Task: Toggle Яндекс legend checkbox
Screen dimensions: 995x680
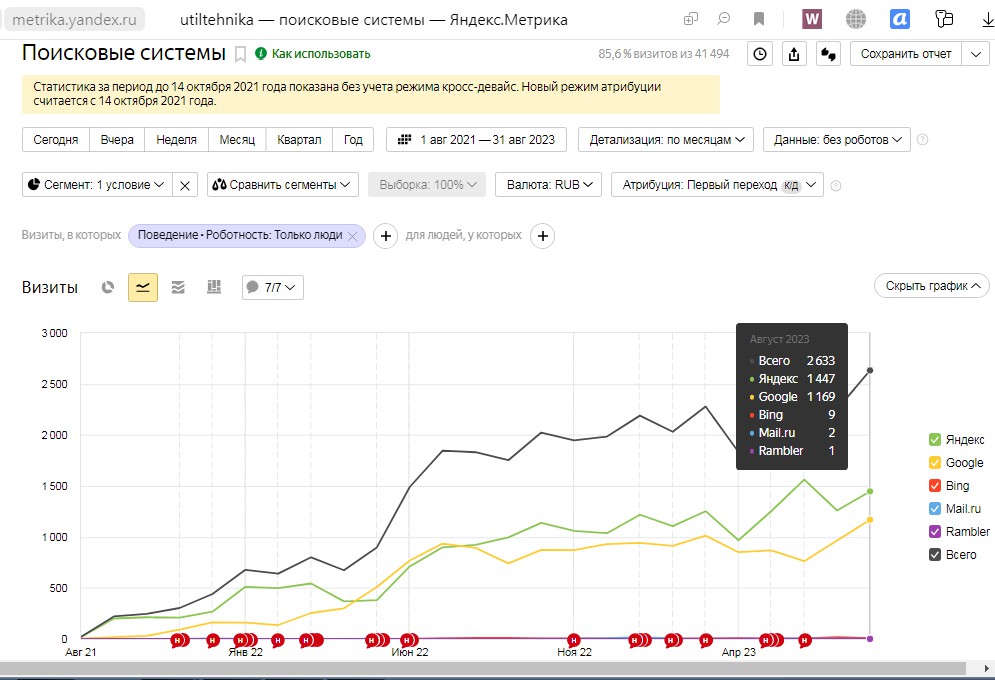Action: click(x=935, y=440)
